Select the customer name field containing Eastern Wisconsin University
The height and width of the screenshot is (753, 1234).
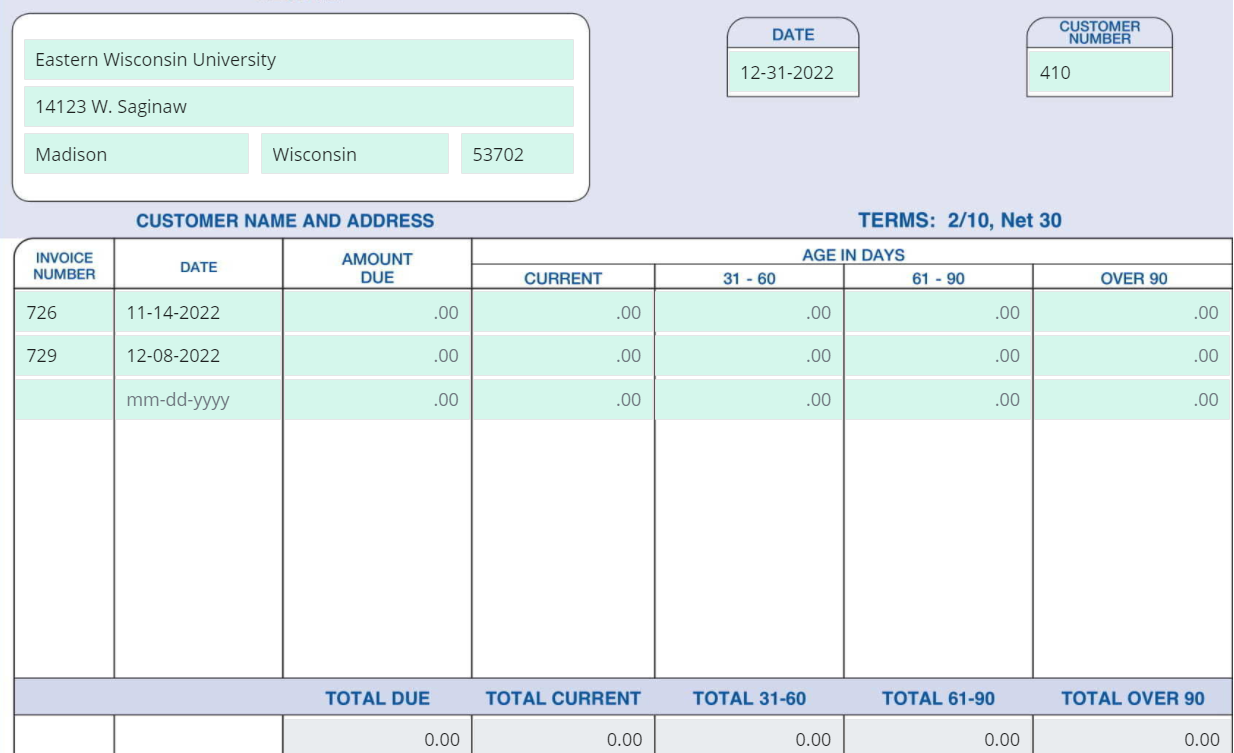coord(300,59)
